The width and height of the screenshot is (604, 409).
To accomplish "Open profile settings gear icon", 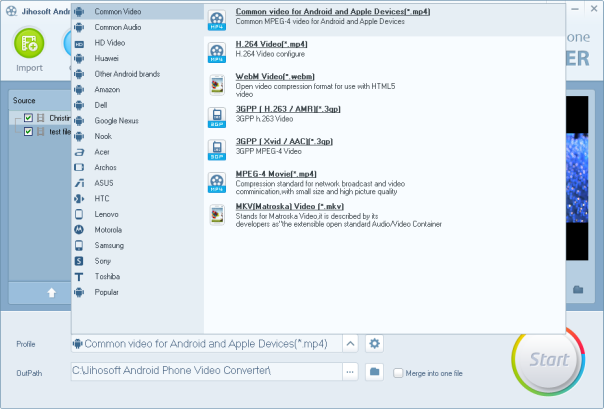I will (x=375, y=343).
